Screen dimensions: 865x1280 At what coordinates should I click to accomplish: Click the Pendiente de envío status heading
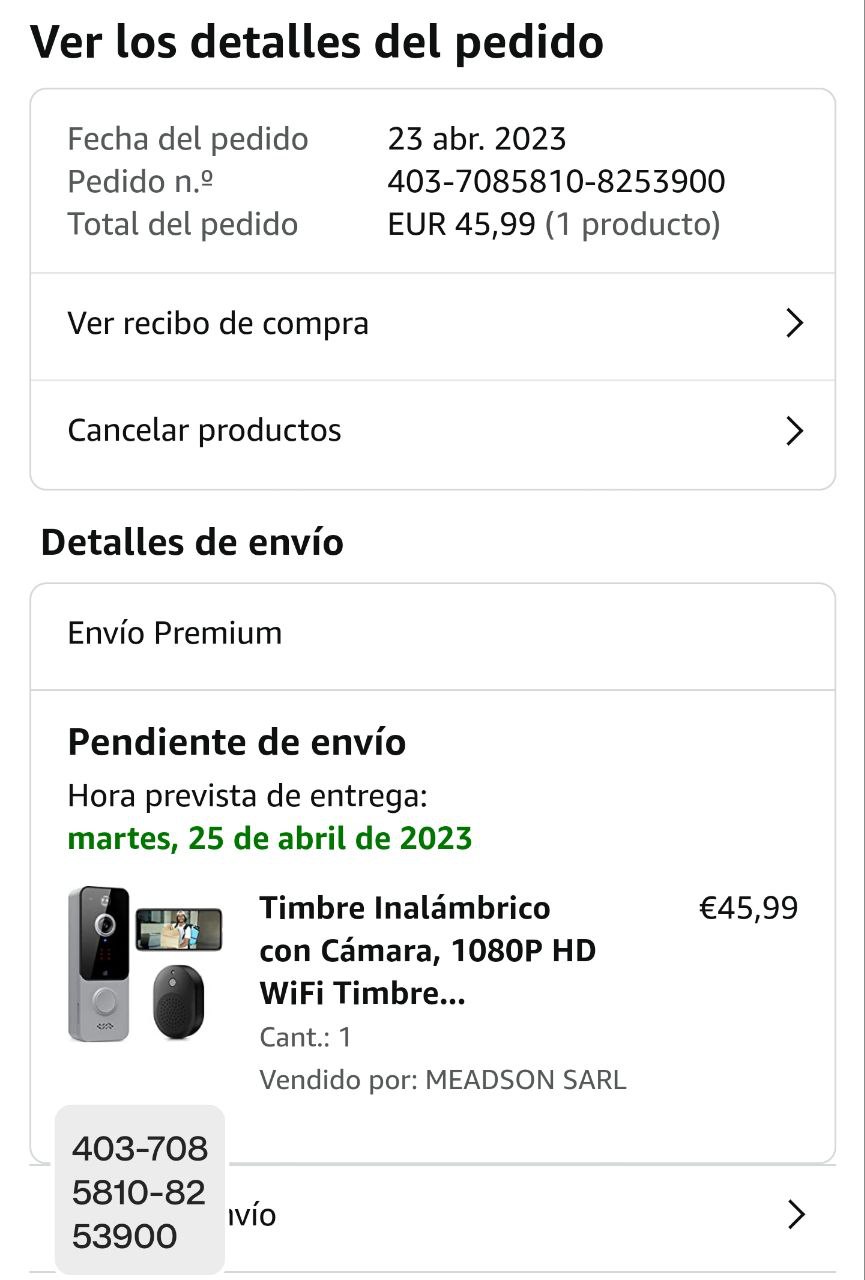pyautogui.click(x=236, y=743)
